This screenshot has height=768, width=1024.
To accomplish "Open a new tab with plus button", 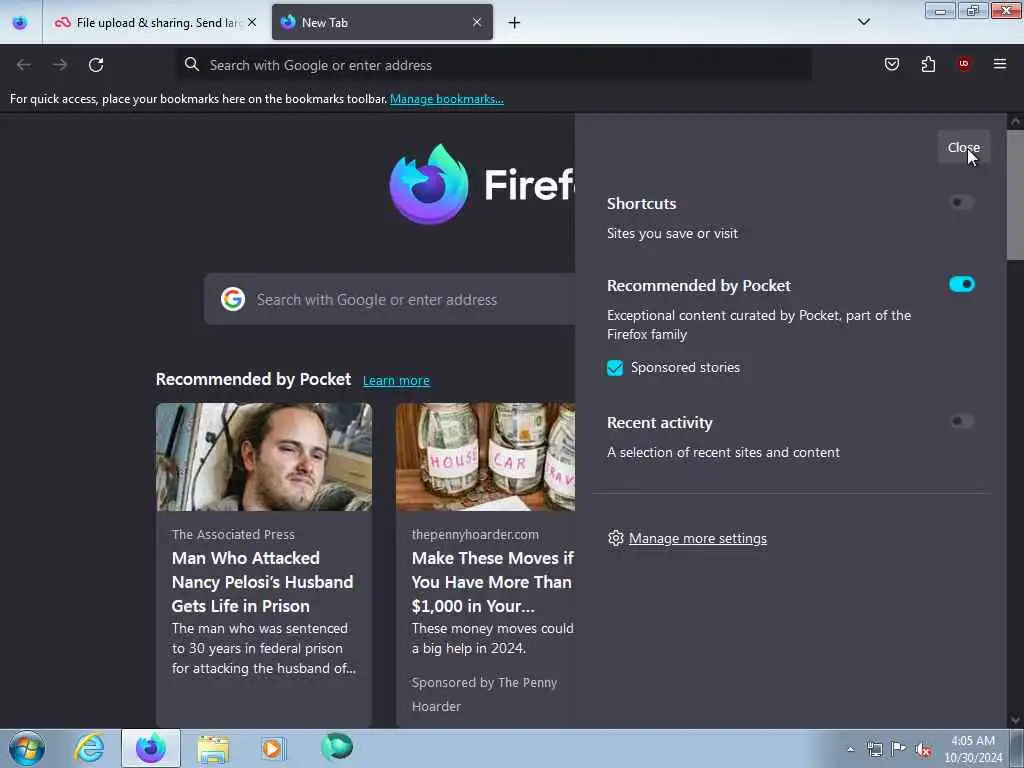I will [x=515, y=23].
